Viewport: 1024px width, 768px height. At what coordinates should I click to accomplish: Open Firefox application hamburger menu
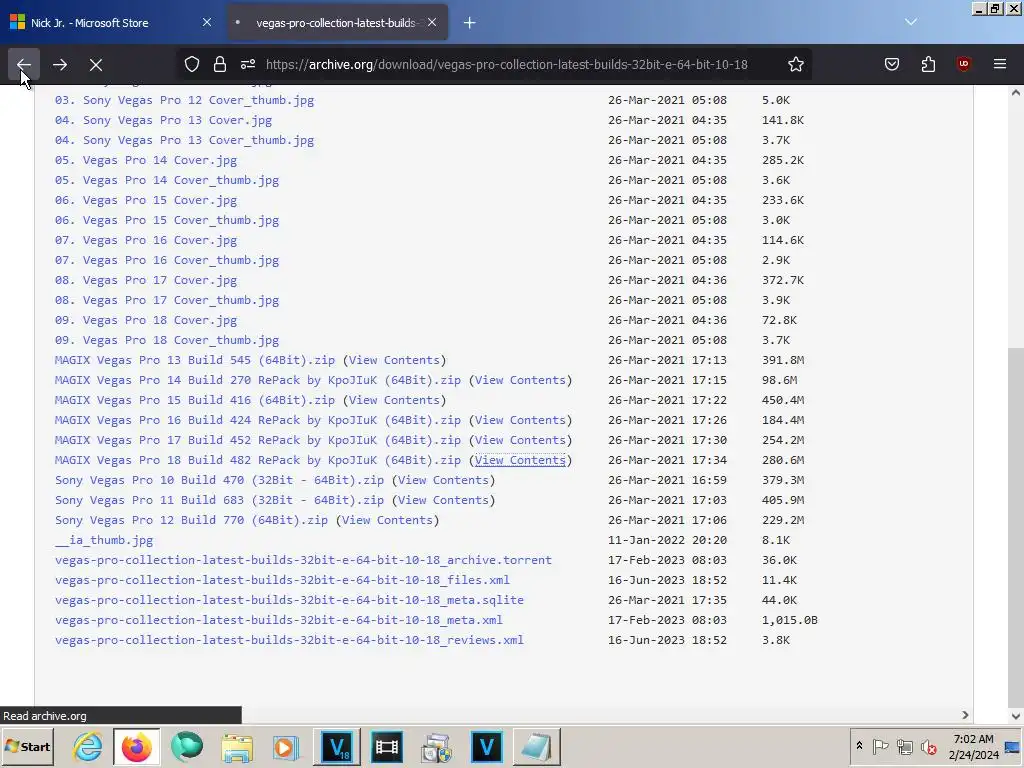1000,64
